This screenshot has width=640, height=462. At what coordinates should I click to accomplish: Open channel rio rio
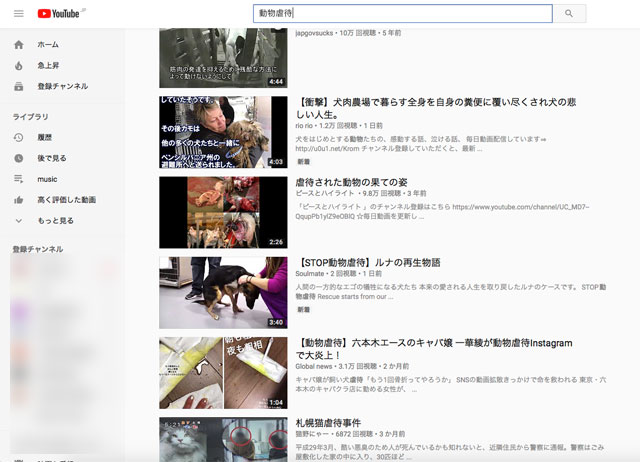[304, 126]
